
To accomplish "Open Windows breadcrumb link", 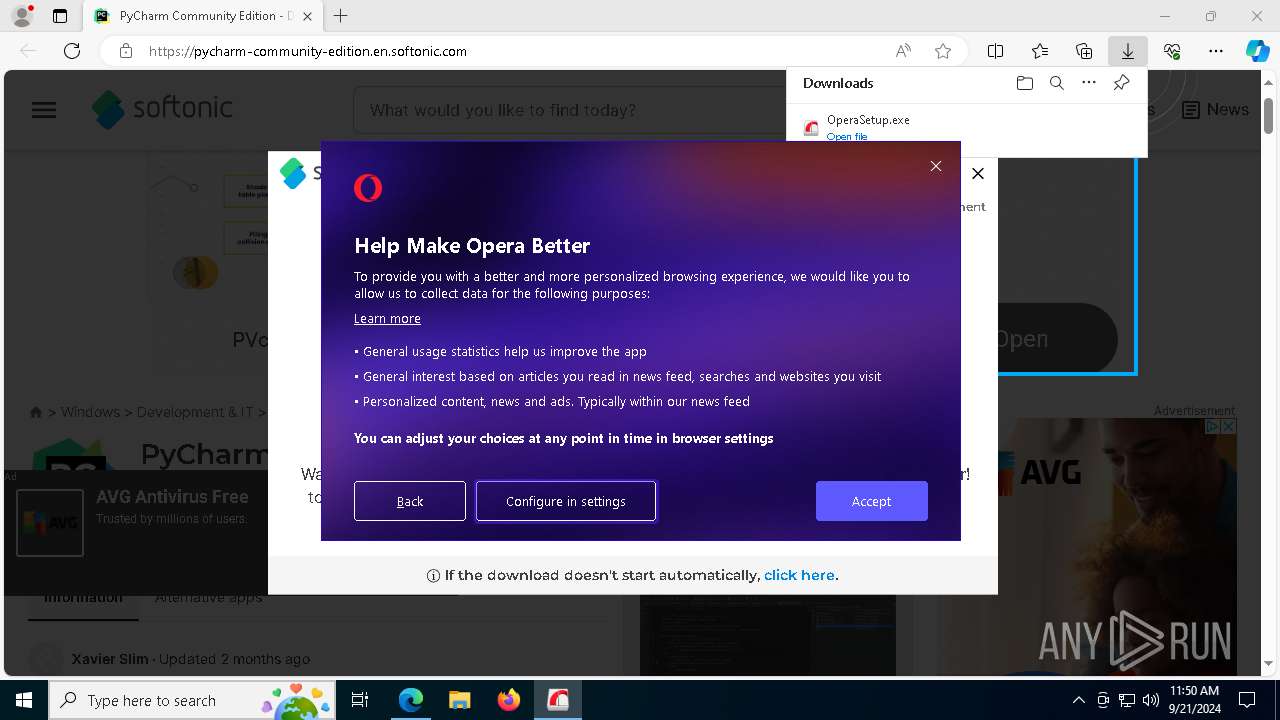I will coord(90,412).
